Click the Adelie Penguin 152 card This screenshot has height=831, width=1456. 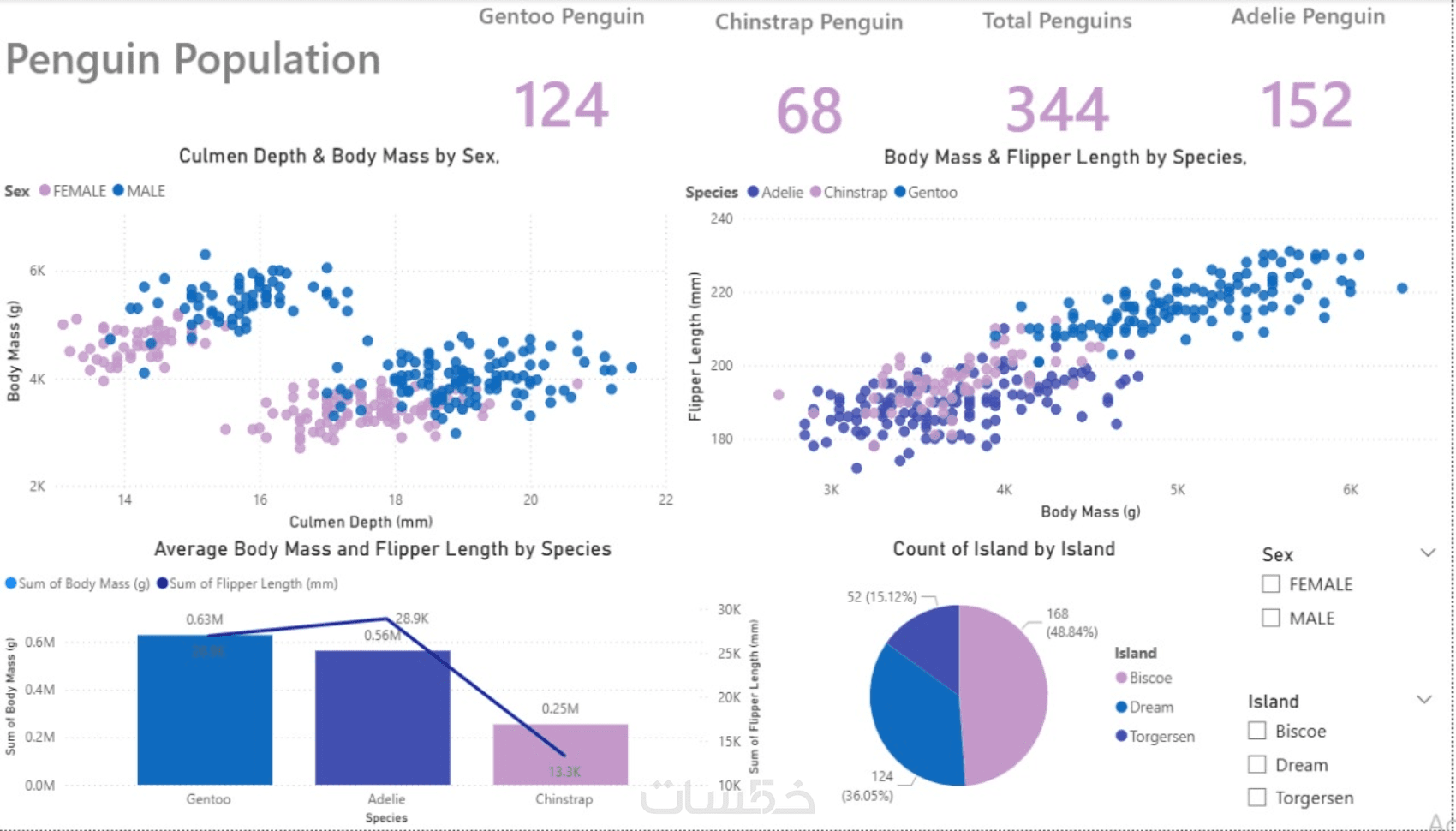(x=1307, y=106)
